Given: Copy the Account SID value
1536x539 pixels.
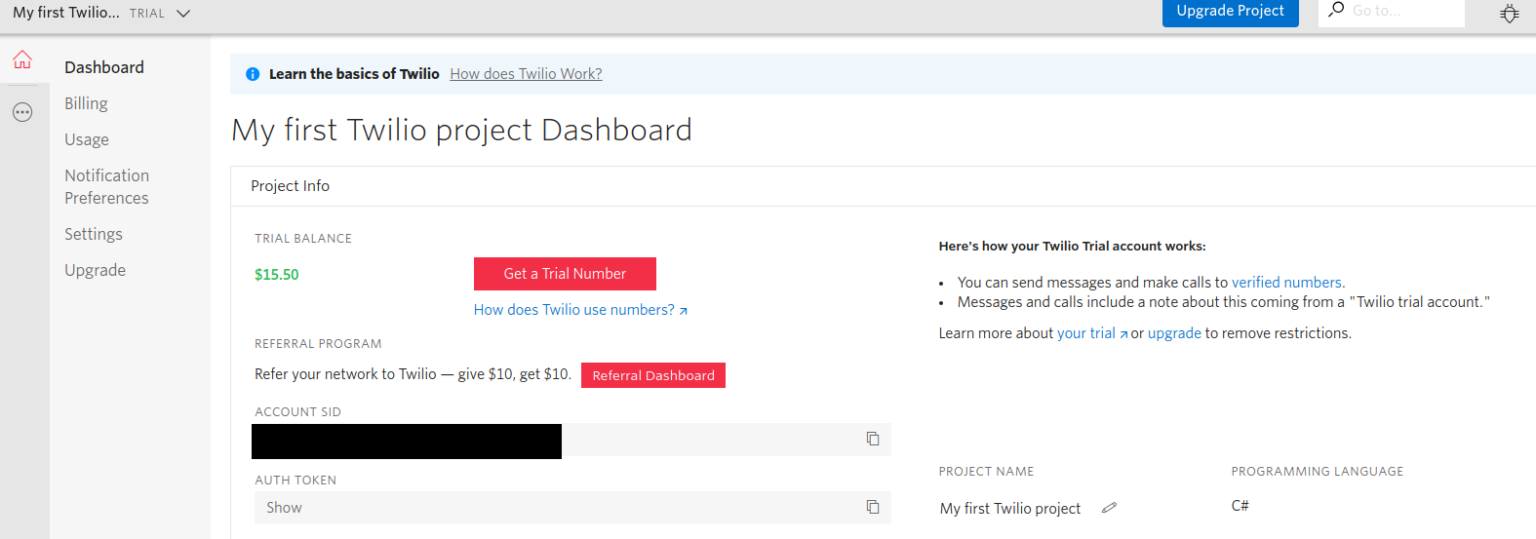Looking at the screenshot, I should click(872, 439).
